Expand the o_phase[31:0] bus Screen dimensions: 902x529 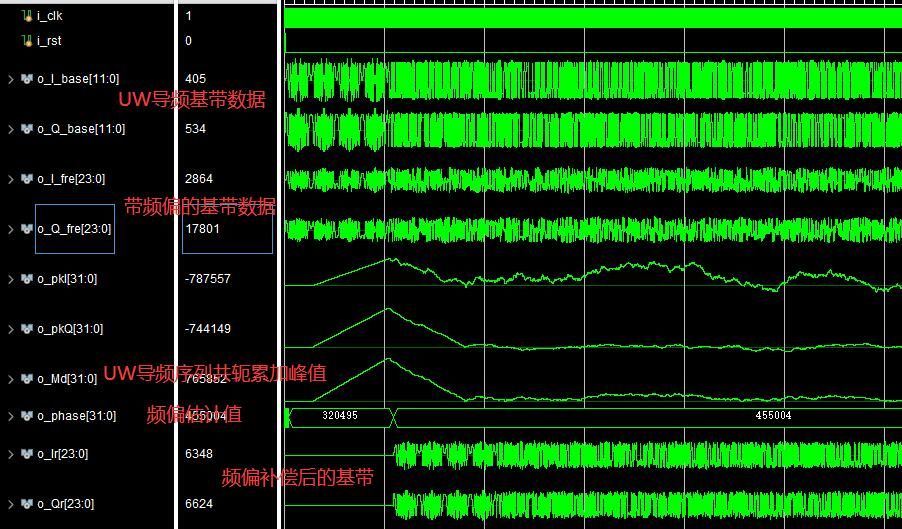point(10,416)
